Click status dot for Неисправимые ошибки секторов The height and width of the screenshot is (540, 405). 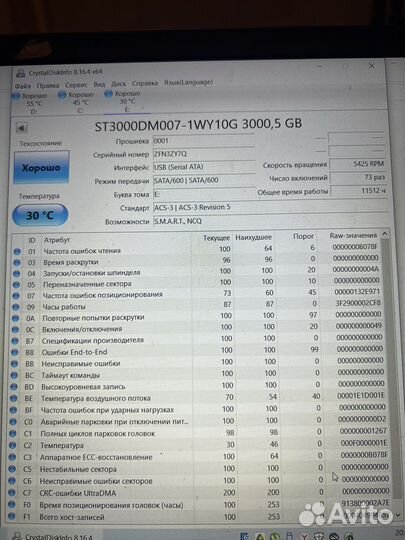[12, 481]
